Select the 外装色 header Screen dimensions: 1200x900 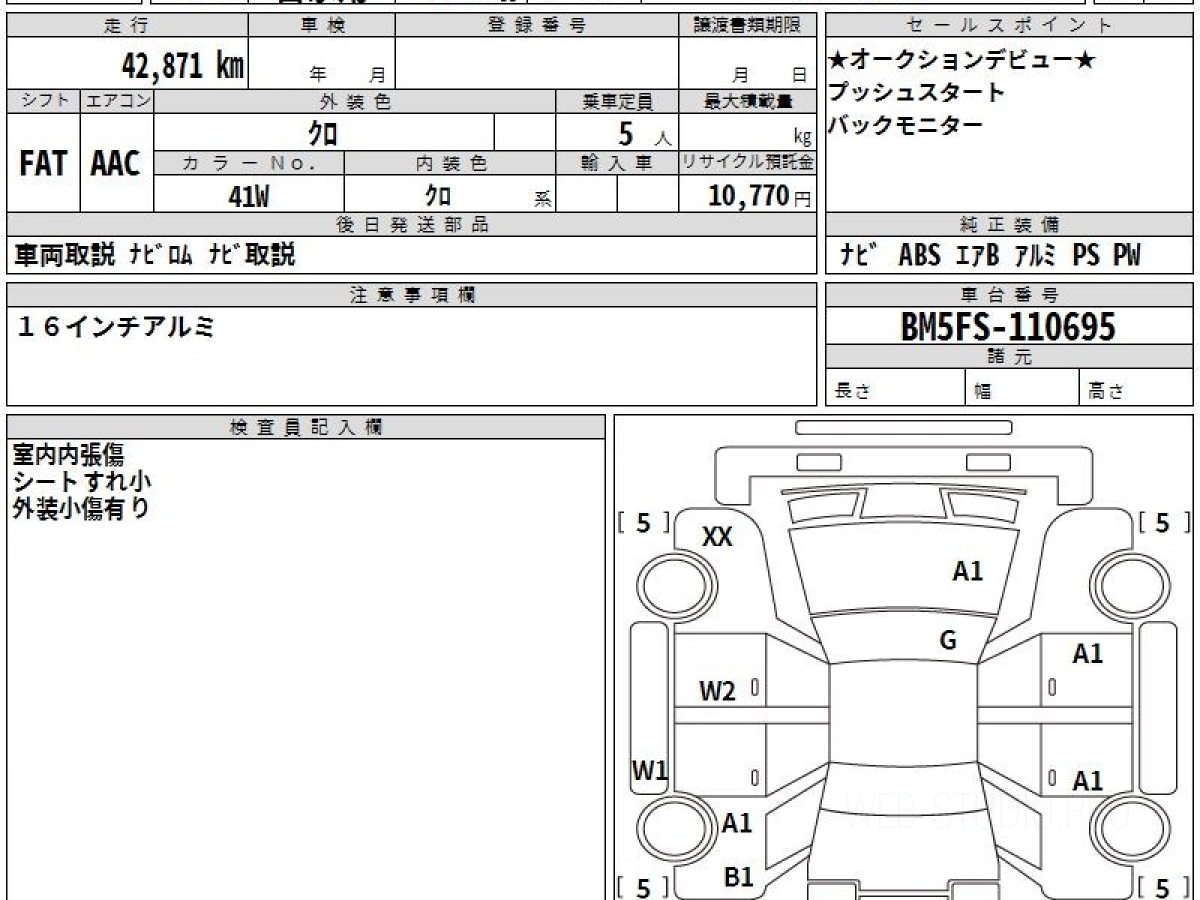click(355, 101)
